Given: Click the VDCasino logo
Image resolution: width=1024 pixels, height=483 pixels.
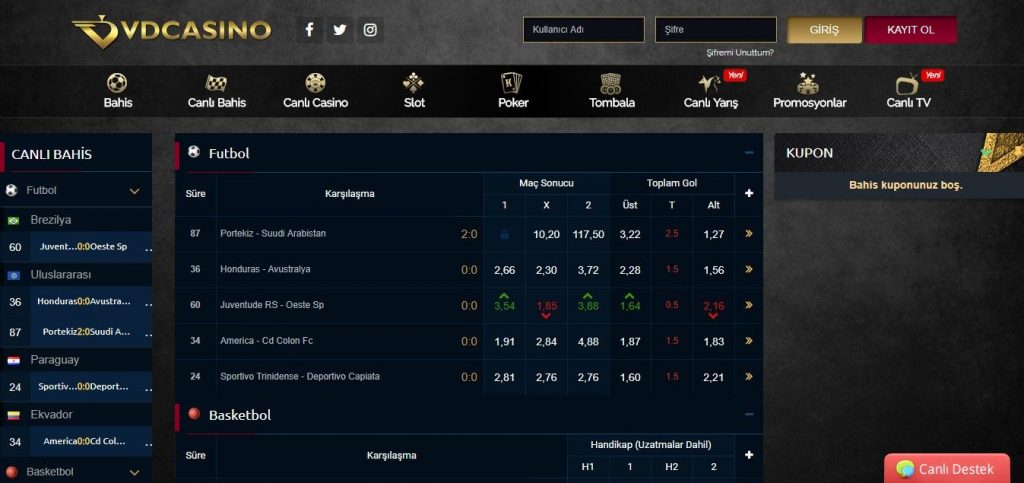Looking at the screenshot, I should (x=171, y=30).
